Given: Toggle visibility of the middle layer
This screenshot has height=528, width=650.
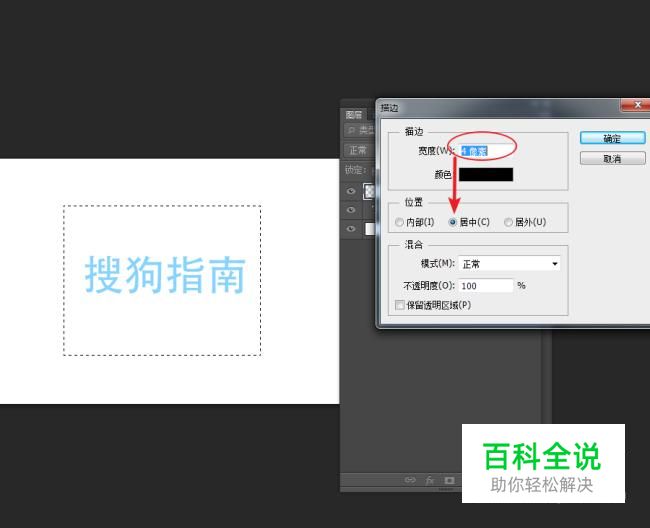Looking at the screenshot, I should [x=351, y=210].
